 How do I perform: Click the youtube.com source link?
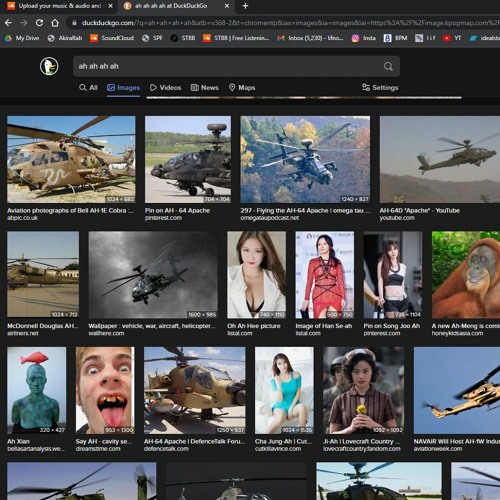pos(397,218)
